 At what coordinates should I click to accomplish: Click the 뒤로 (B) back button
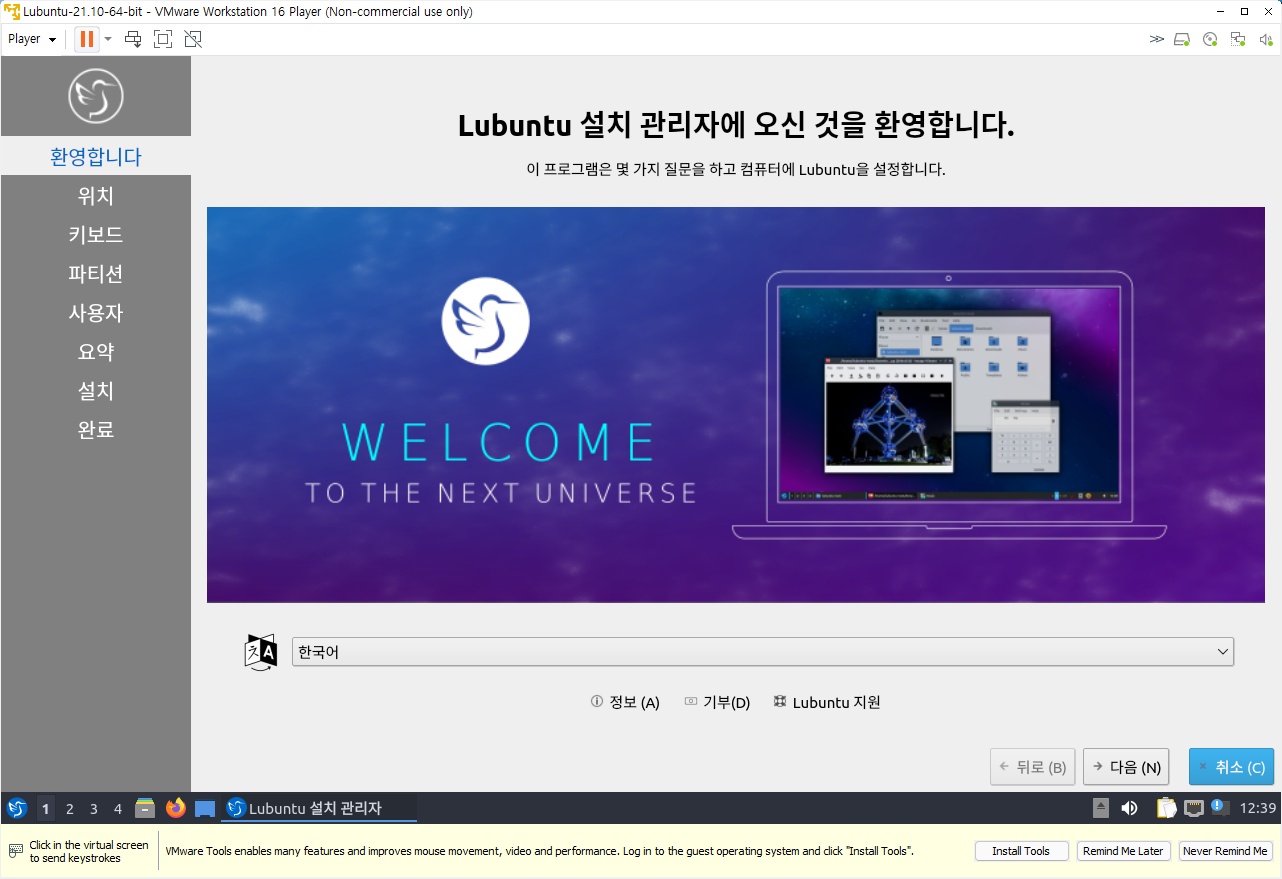pyautogui.click(x=1033, y=767)
